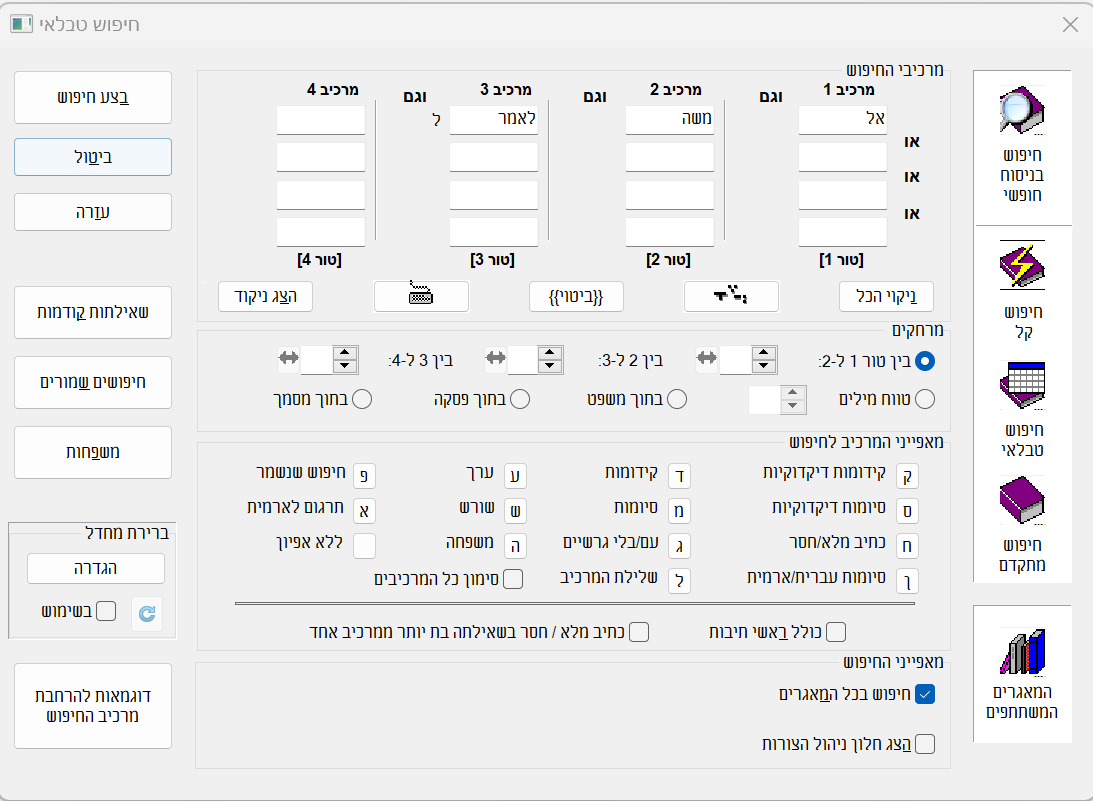Click the distance arrows icon for columns 1-2
The width and height of the screenshot is (1093, 801).
706,358
